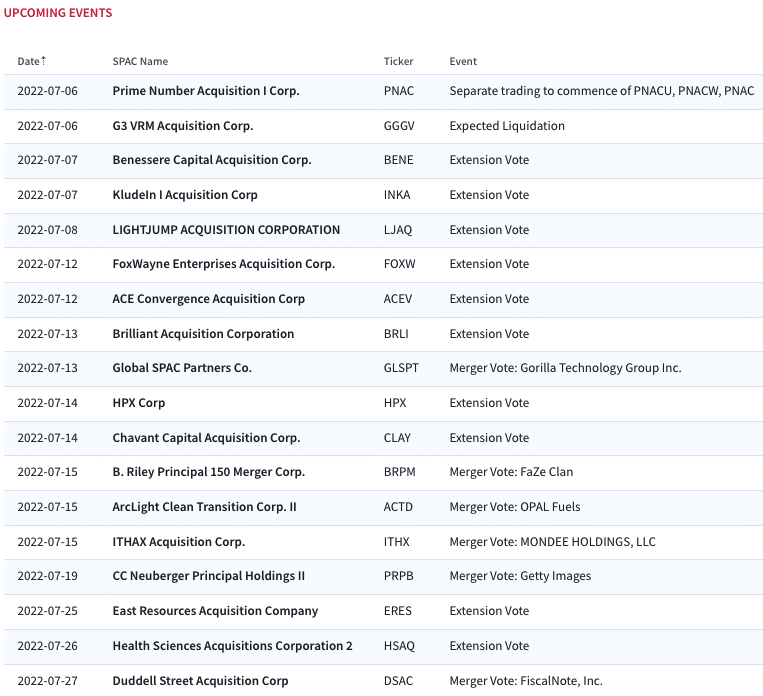Open Benessere Capital Acquisition Corp.

coord(212,160)
